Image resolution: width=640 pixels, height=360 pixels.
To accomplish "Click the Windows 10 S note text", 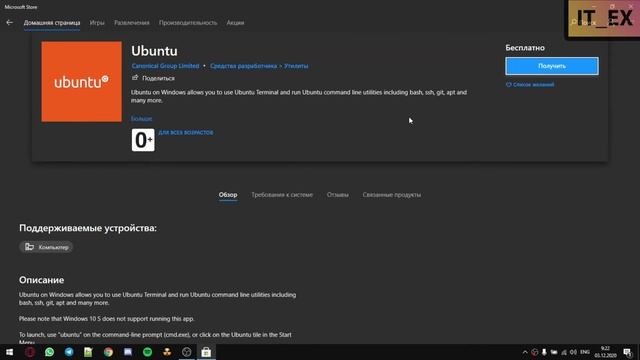I will [107, 319].
